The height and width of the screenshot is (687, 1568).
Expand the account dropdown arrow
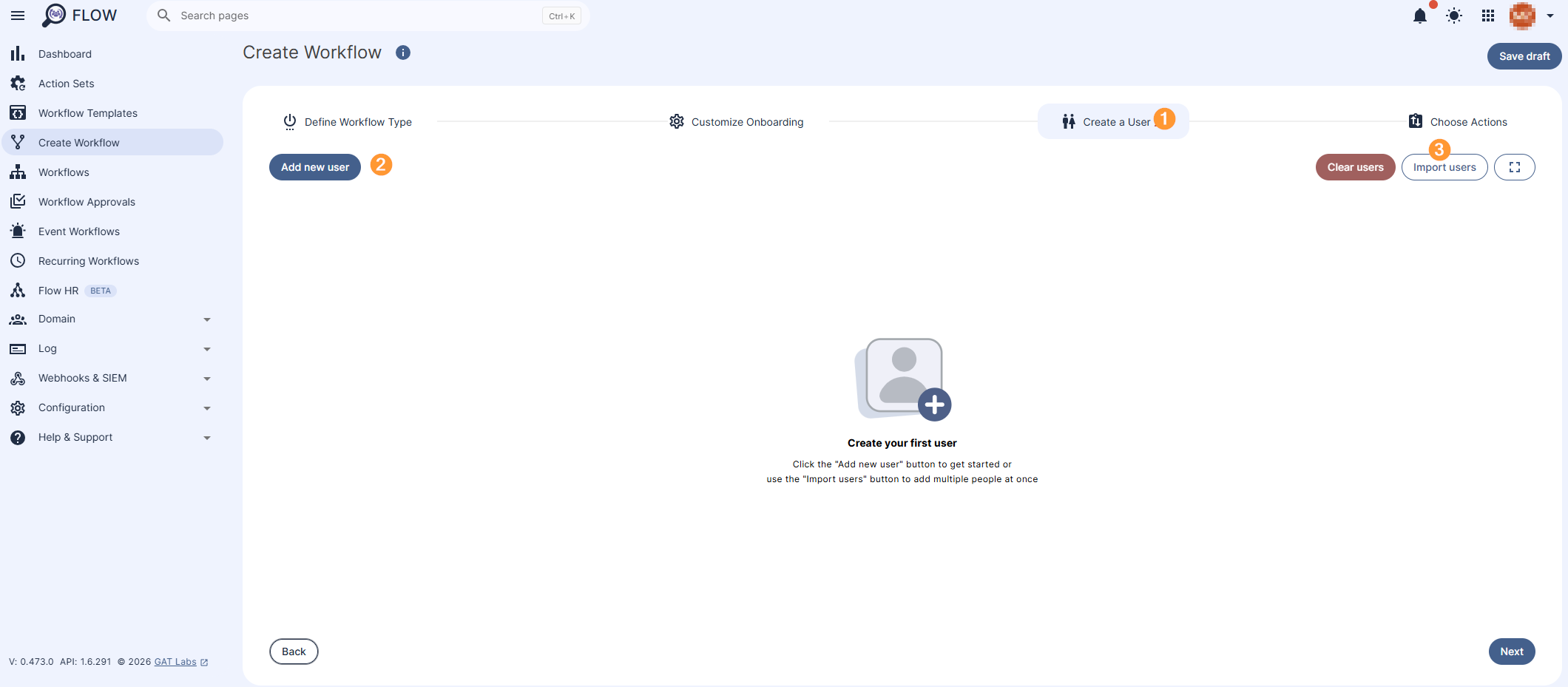click(x=1550, y=16)
